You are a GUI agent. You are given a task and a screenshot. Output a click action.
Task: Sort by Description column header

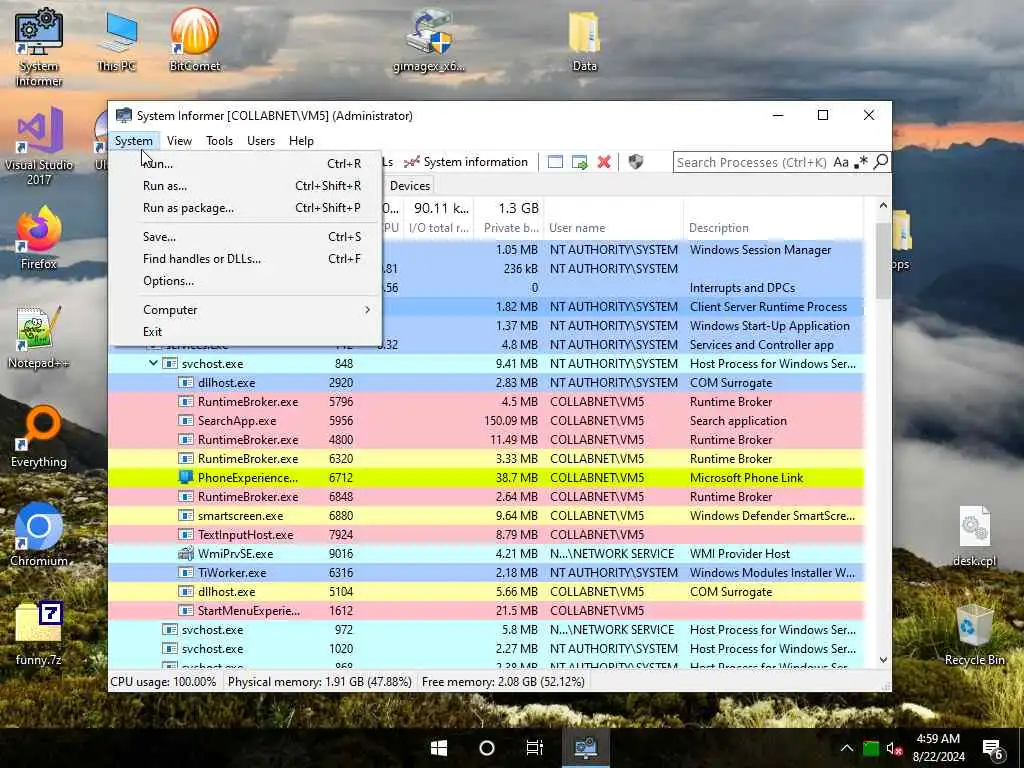click(773, 228)
